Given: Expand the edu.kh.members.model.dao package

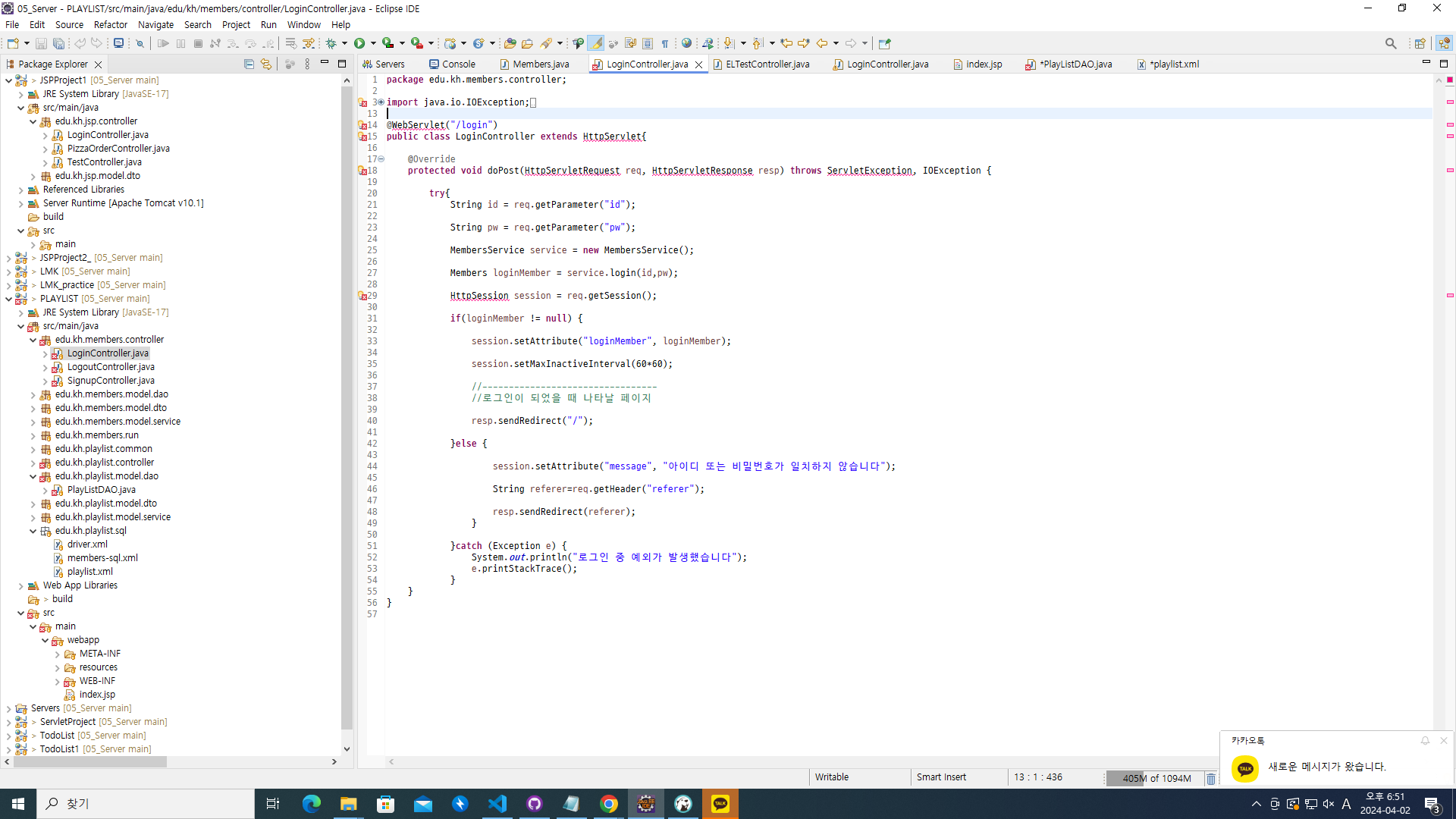Looking at the screenshot, I should (33, 394).
